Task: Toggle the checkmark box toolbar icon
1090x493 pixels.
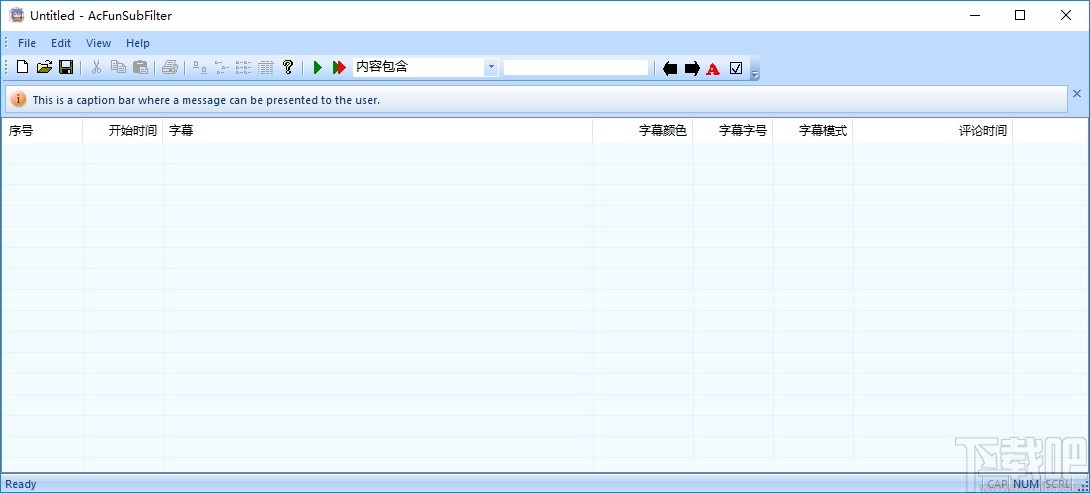Action: tap(736, 68)
